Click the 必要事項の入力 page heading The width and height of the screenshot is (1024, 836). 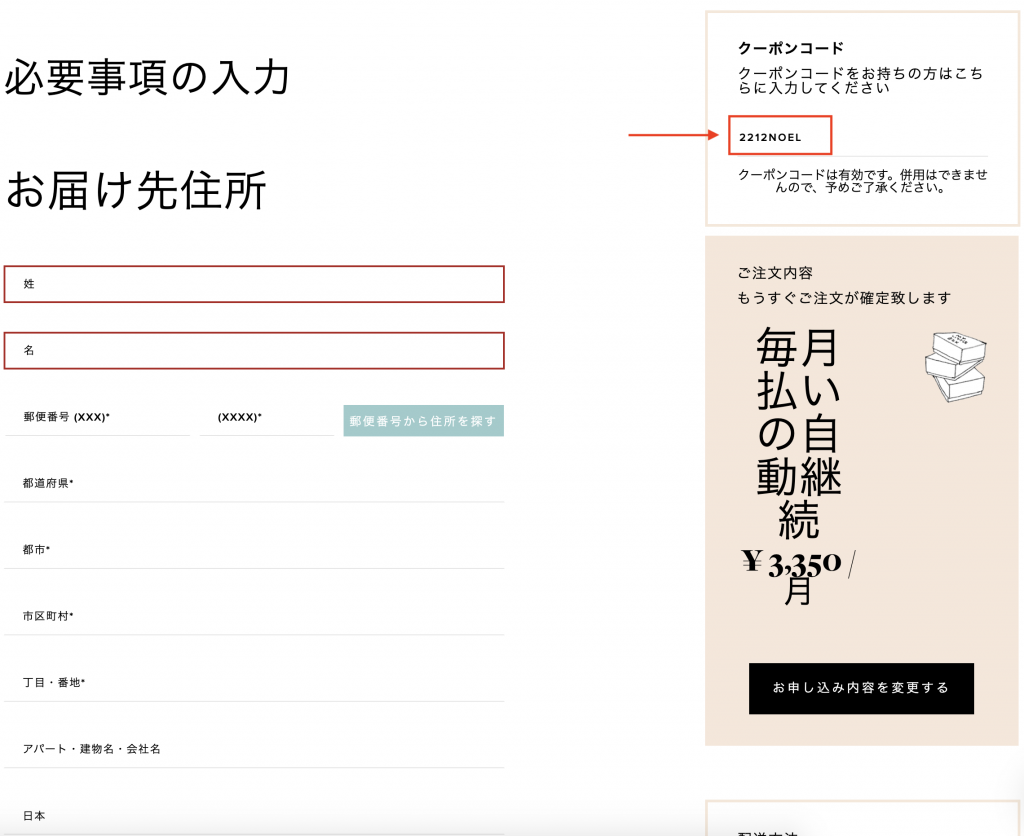(x=147, y=78)
